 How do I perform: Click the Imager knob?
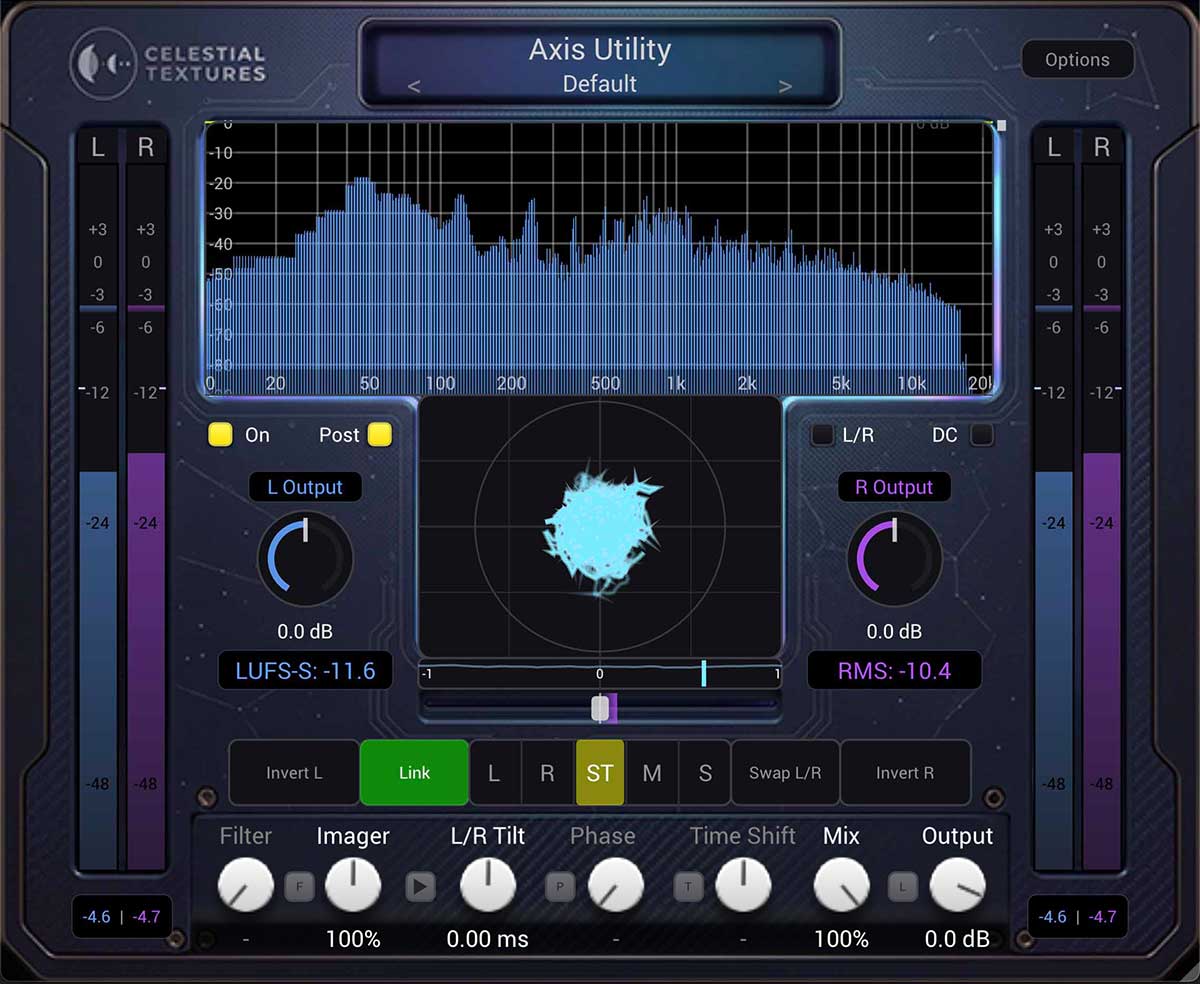coord(353,885)
